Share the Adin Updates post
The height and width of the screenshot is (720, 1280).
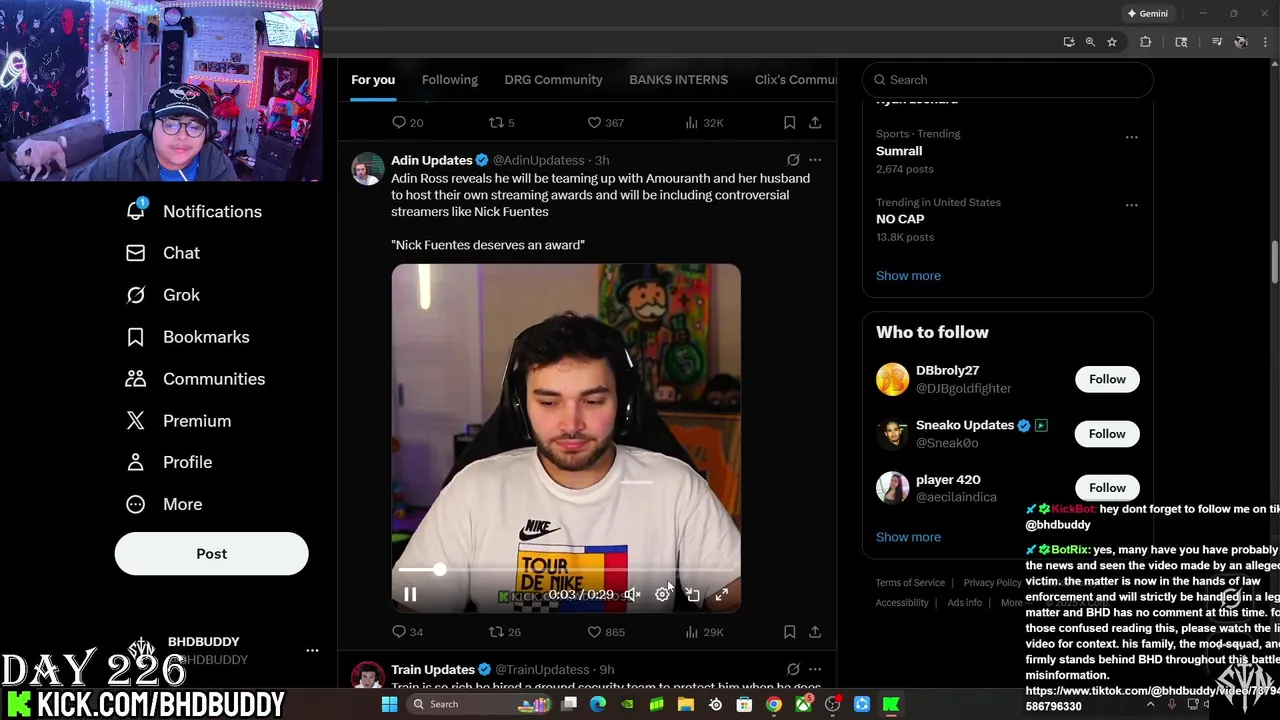tap(815, 632)
